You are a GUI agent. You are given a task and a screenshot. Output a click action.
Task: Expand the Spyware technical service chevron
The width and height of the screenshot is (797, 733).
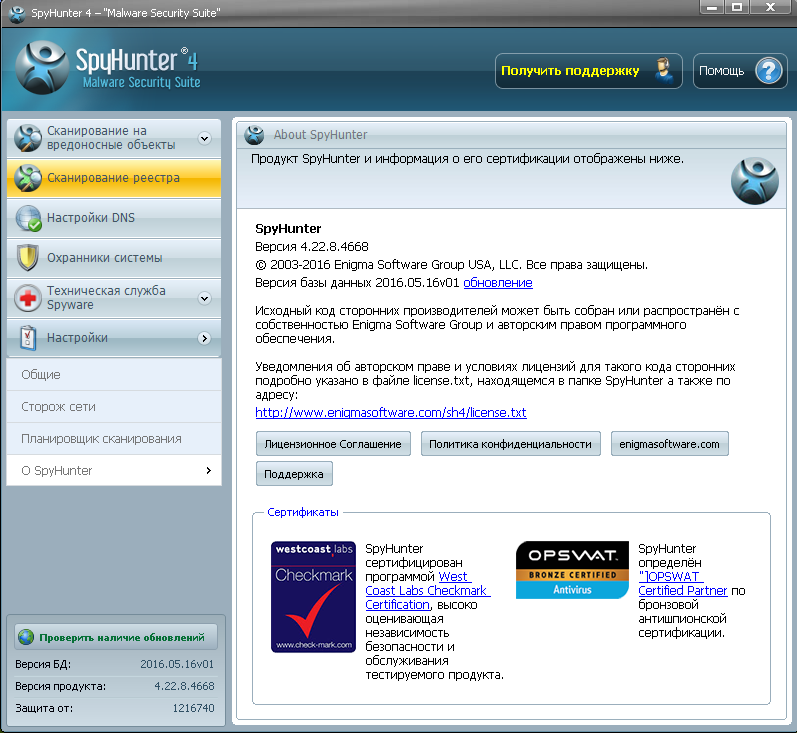tap(204, 298)
